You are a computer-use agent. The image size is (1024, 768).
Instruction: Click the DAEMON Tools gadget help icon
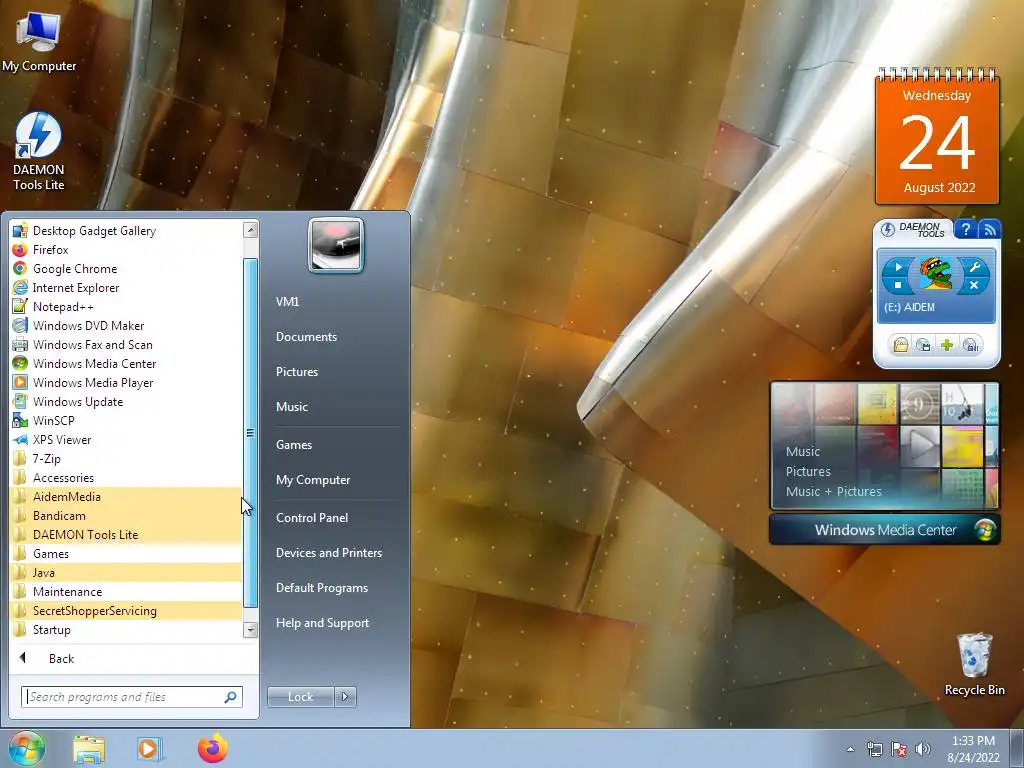[965, 229]
